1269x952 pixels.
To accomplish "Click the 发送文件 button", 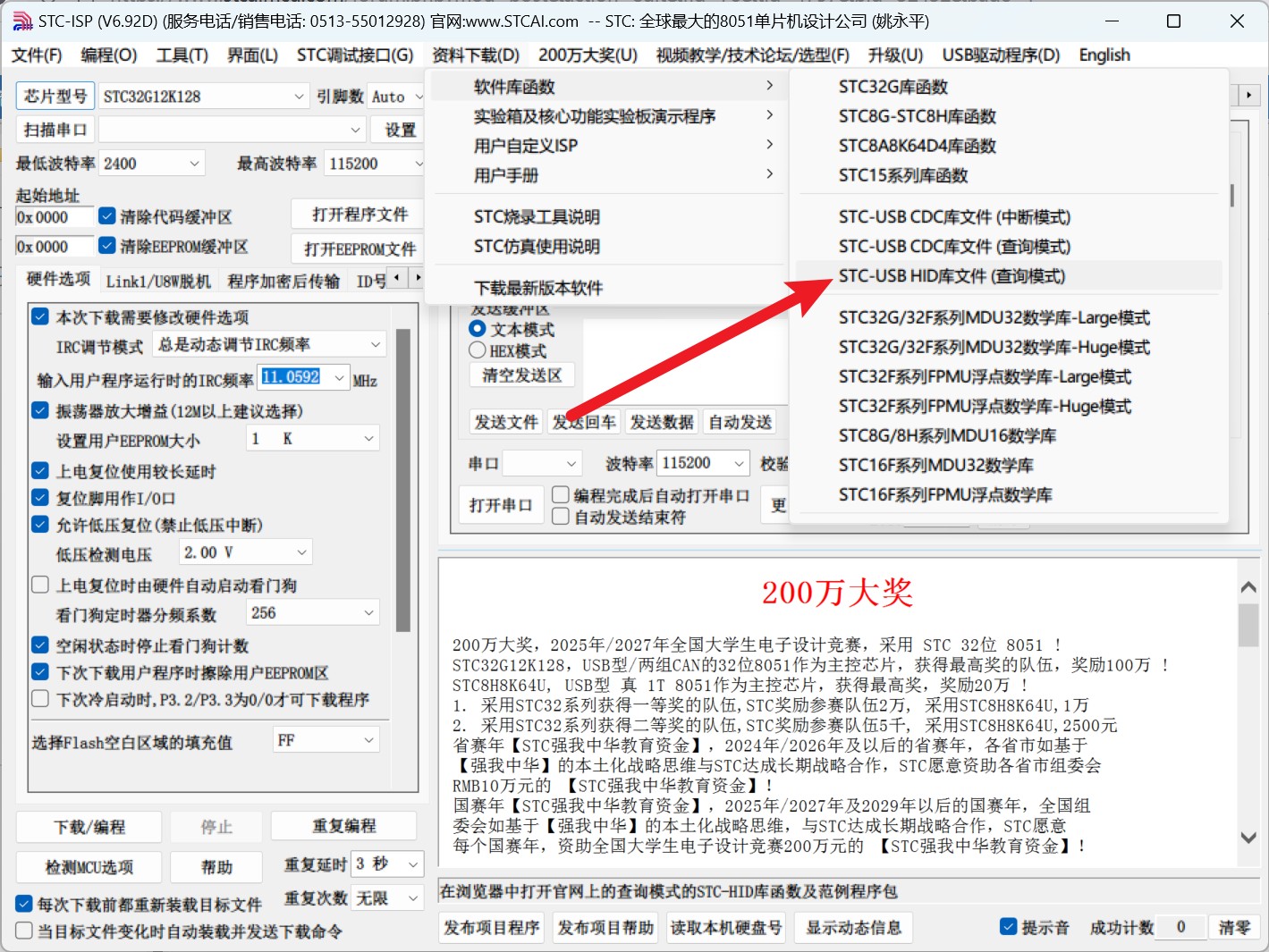I will click(x=506, y=422).
